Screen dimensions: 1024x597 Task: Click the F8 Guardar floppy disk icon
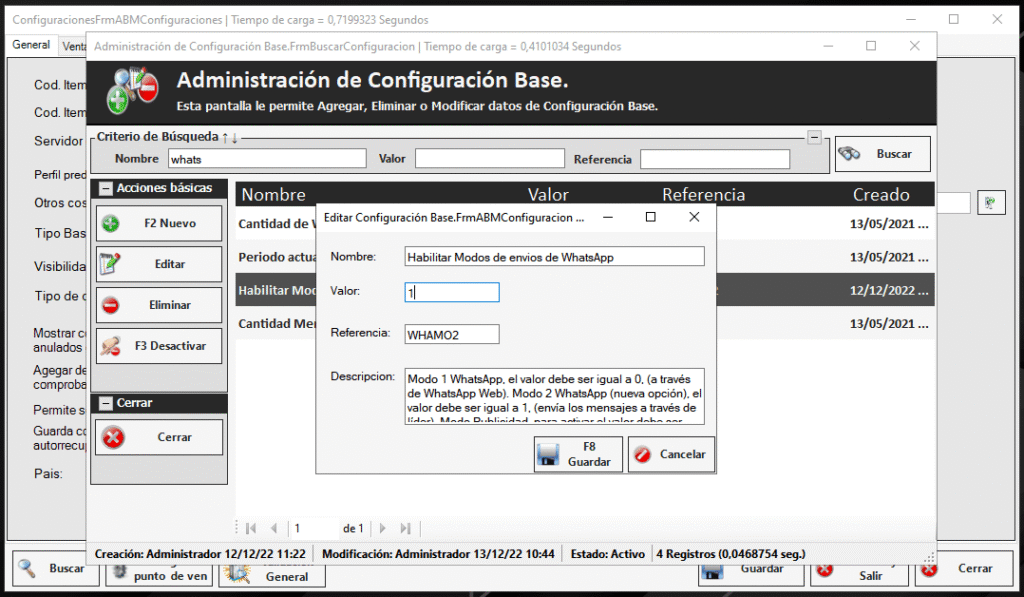coord(547,455)
